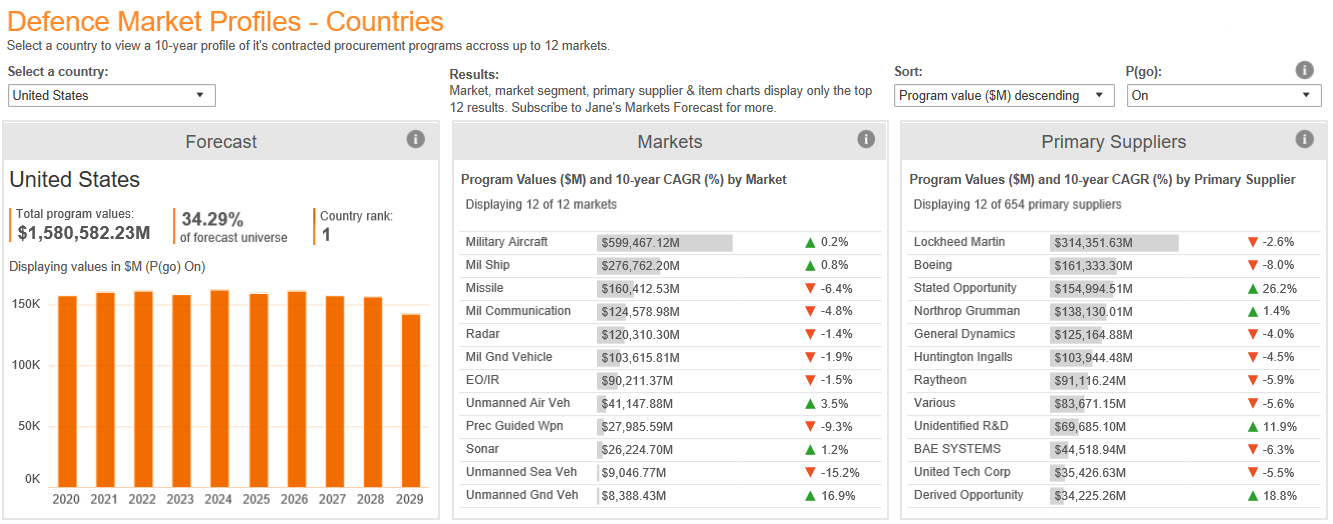Screen dimensions: 1333x524
Task: Open the P(go) dropdown
Action: coord(1224,95)
